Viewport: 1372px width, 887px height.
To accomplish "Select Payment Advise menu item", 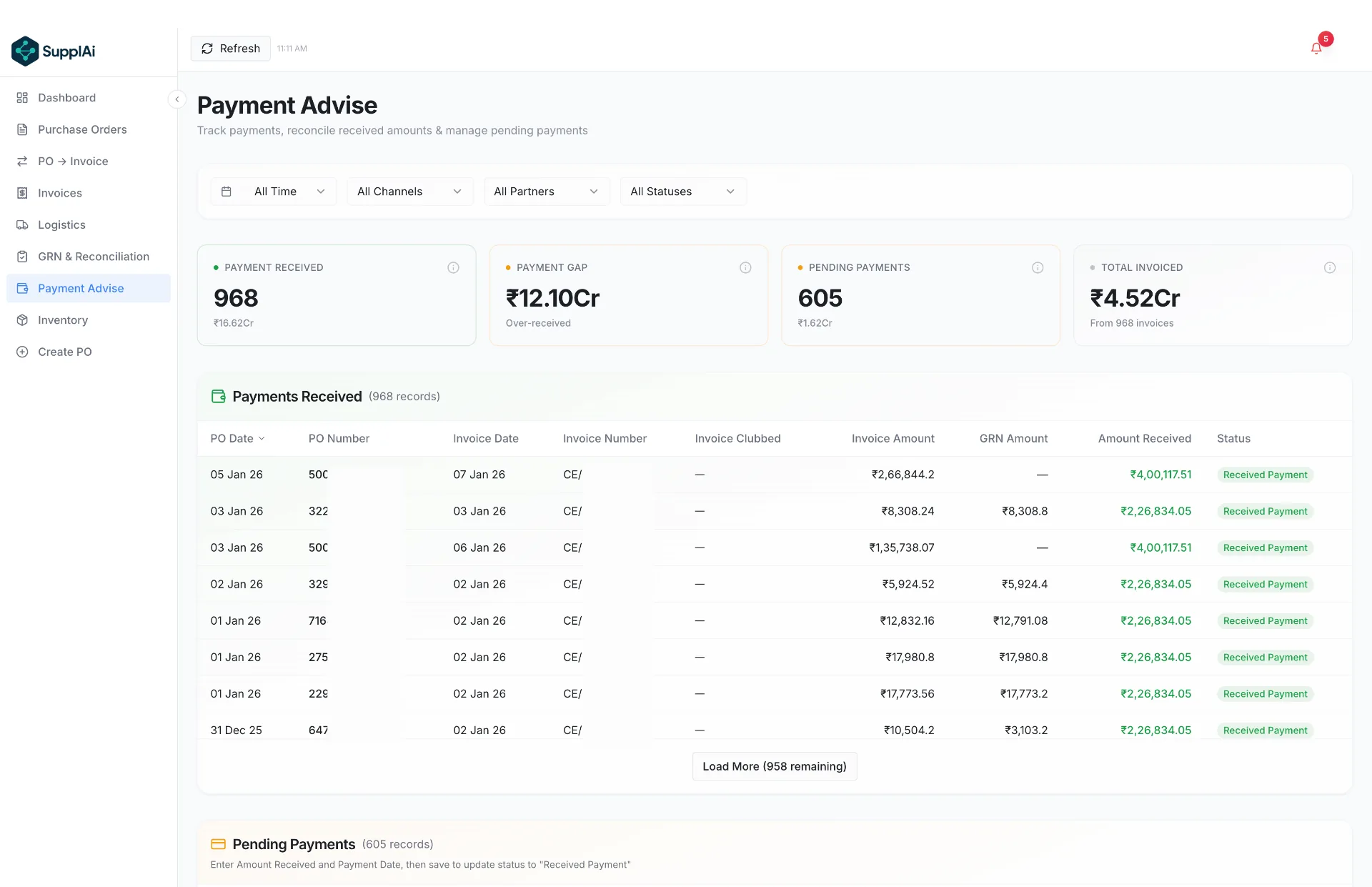I will click(89, 288).
